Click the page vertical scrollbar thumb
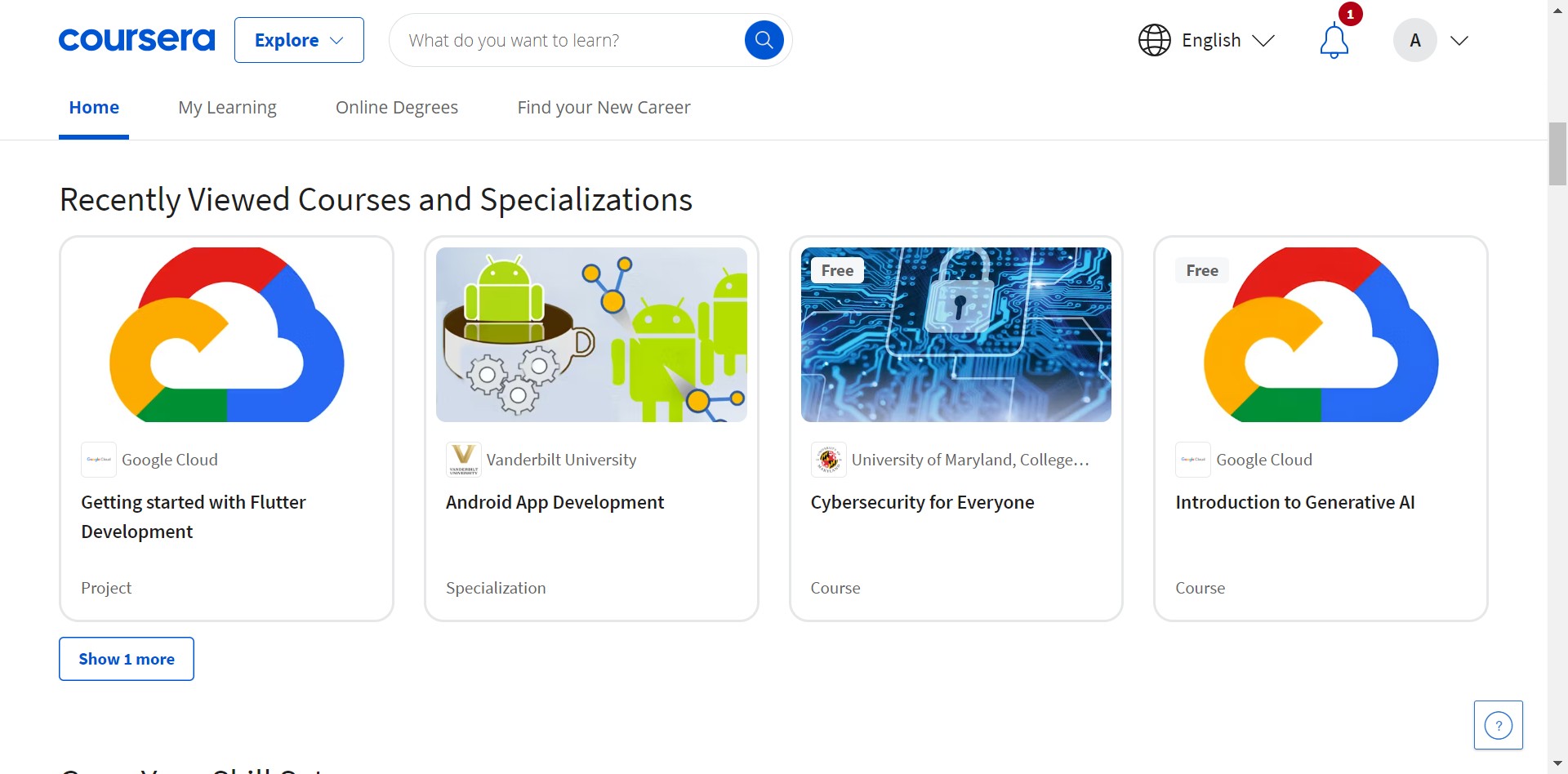Screen dimensions: 1568x774 pos(1557,153)
